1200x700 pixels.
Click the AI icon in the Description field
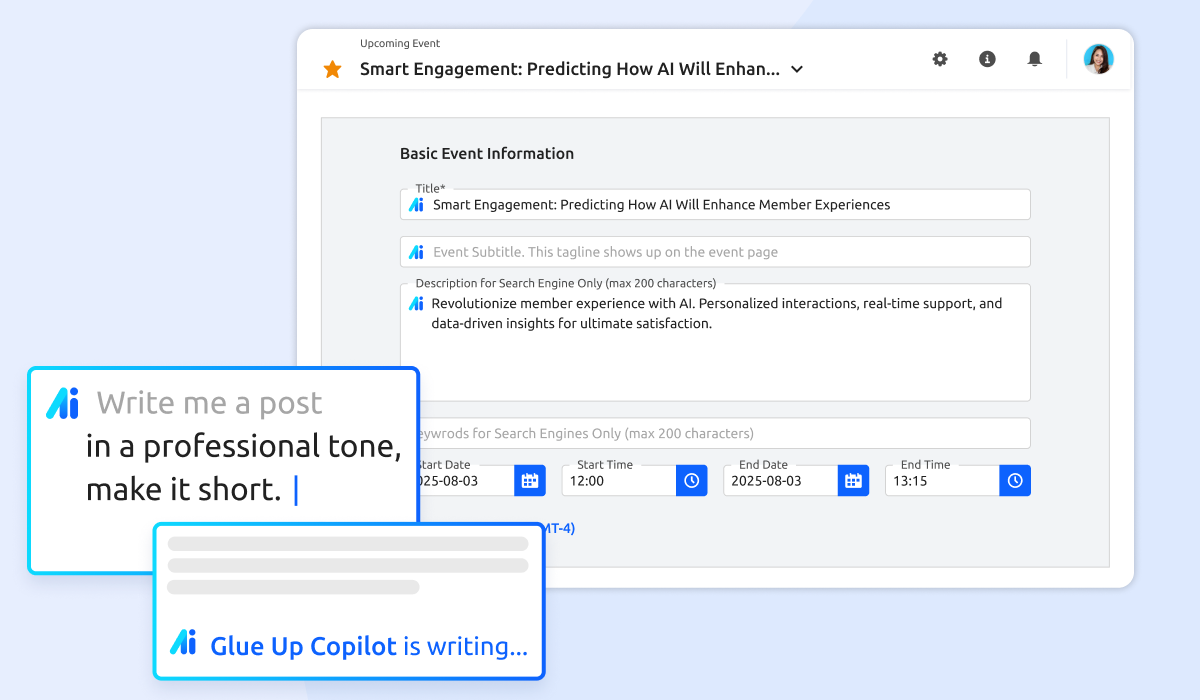tap(416, 302)
